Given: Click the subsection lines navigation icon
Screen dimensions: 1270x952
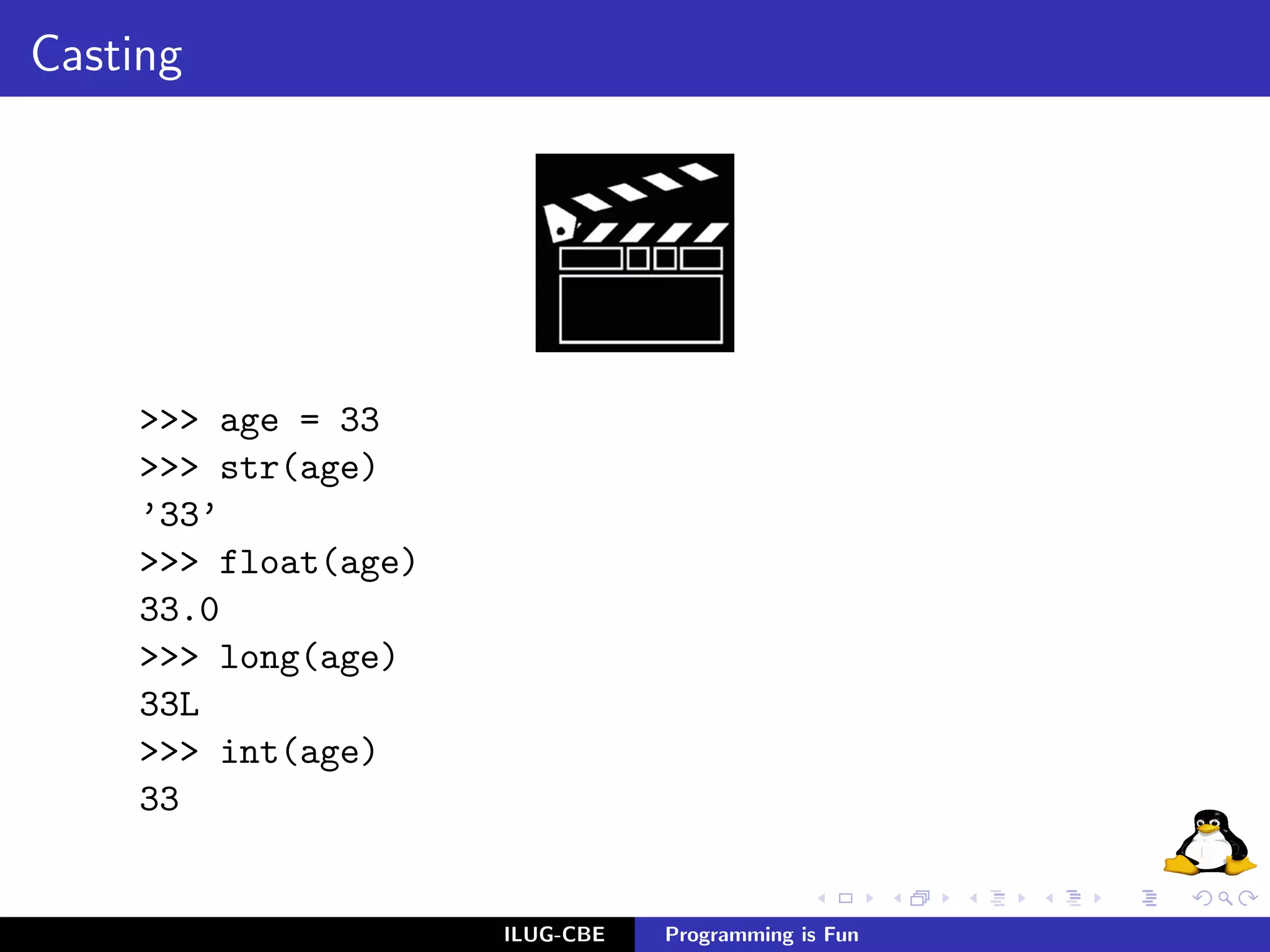Looking at the screenshot, I should [998, 898].
